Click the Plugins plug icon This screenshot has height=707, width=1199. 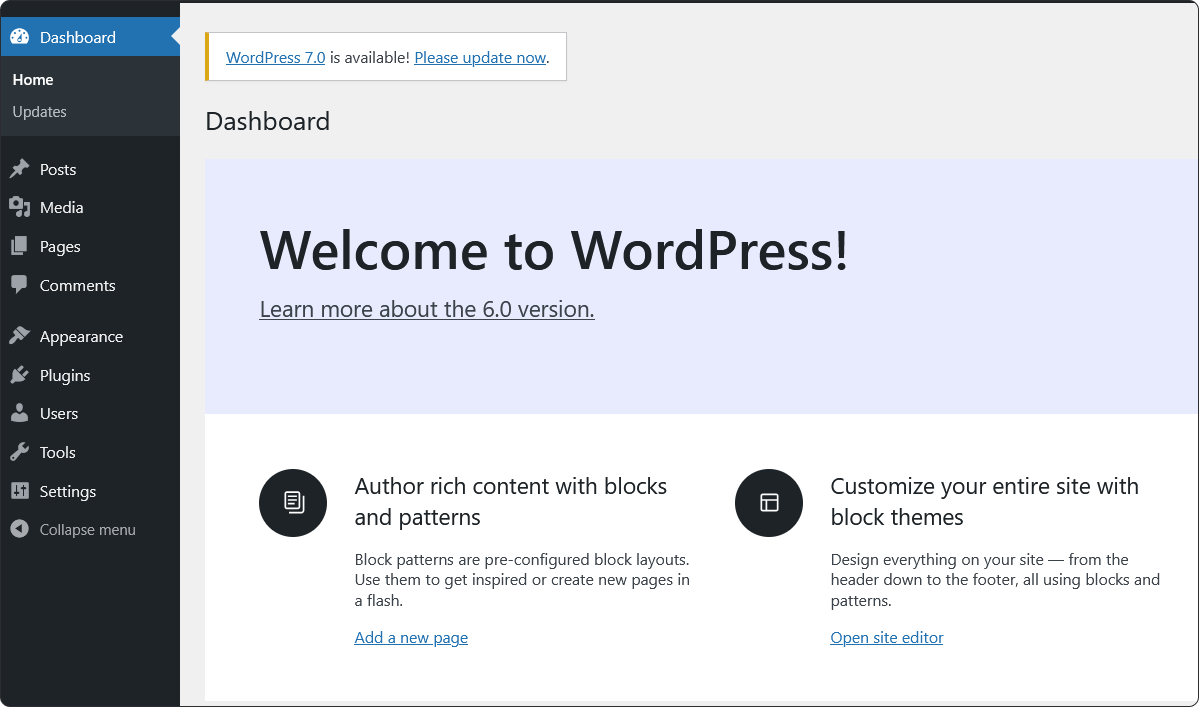pos(20,375)
